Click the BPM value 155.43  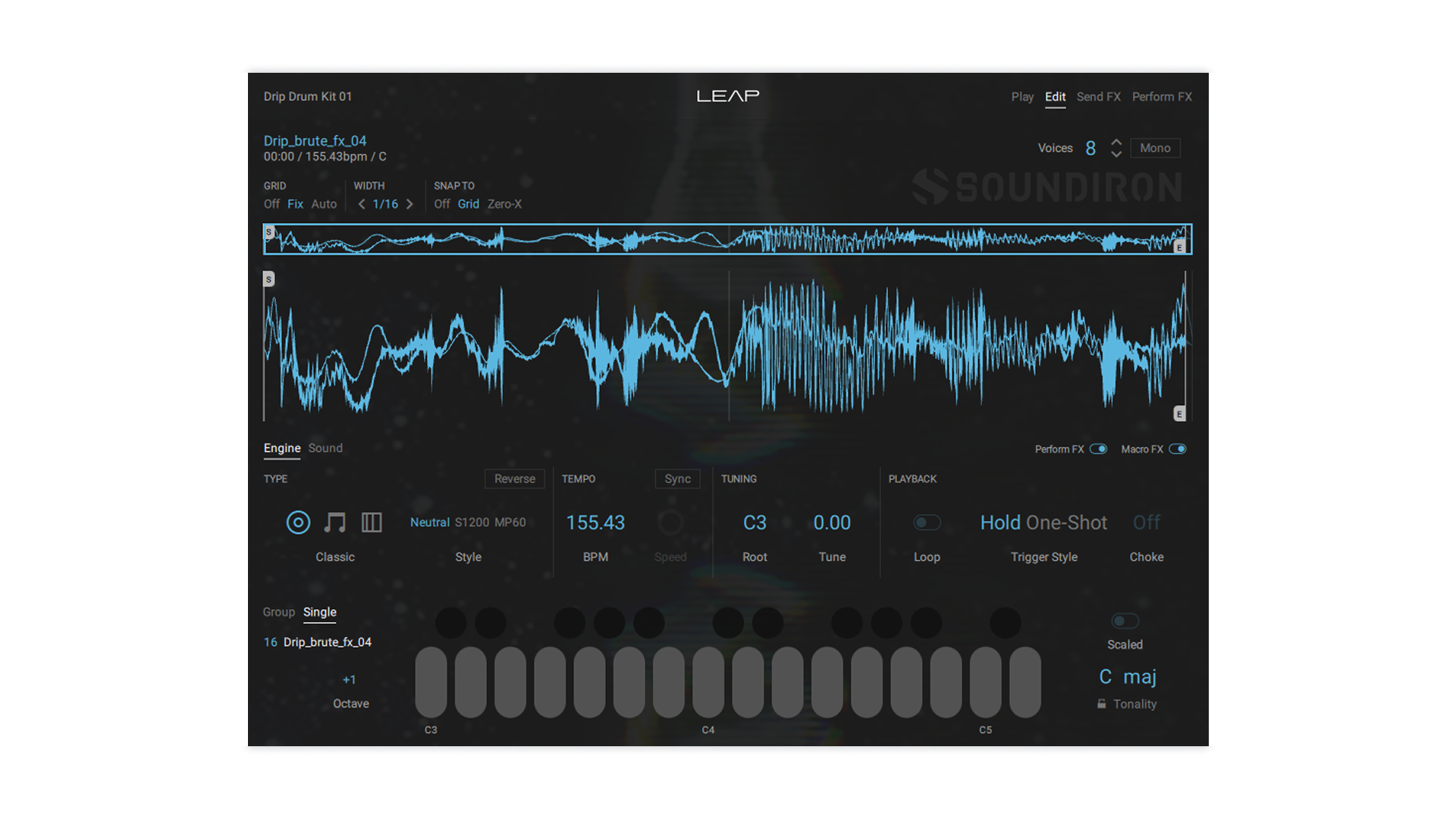click(595, 522)
